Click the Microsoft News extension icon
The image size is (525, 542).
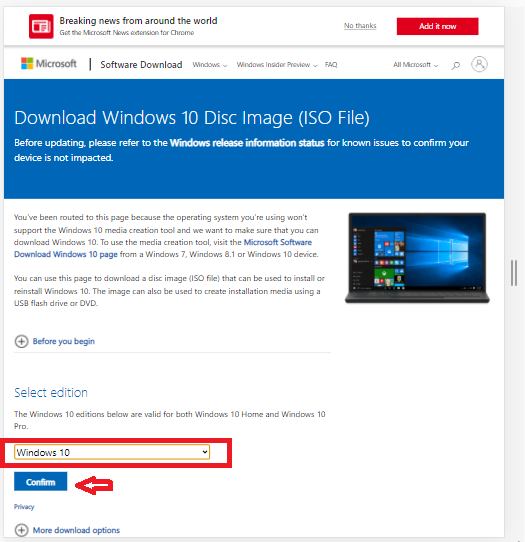click(x=41, y=26)
